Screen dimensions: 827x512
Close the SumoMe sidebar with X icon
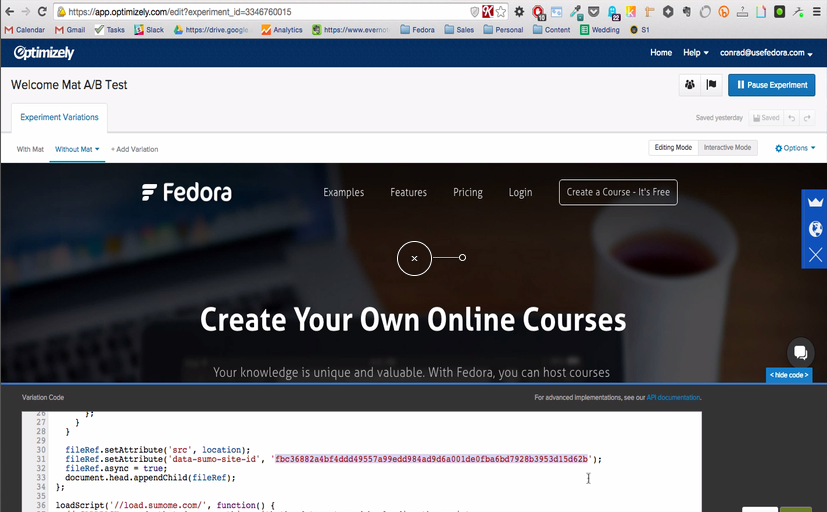(815, 255)
